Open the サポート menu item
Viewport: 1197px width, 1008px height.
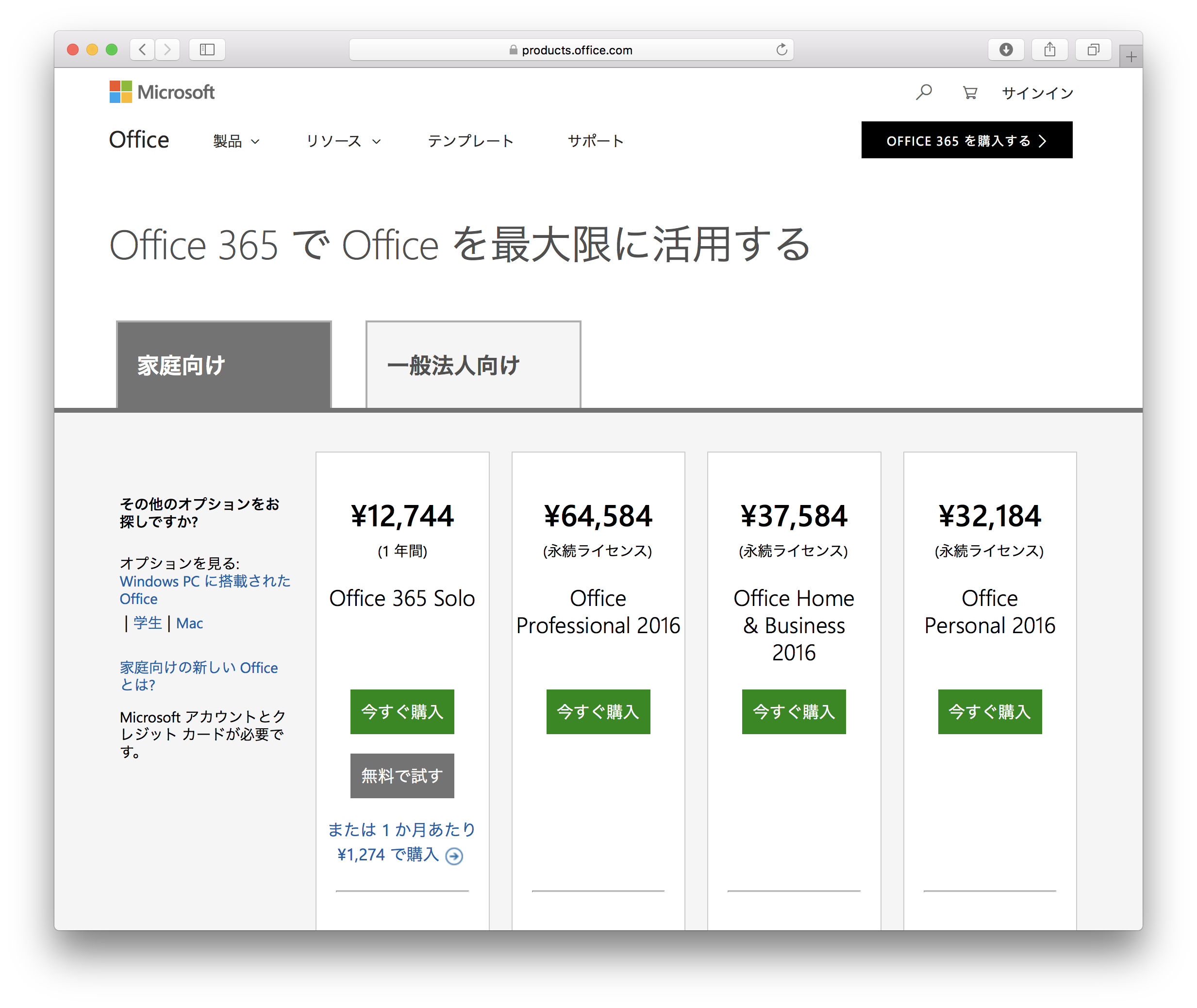coord(596,141)
